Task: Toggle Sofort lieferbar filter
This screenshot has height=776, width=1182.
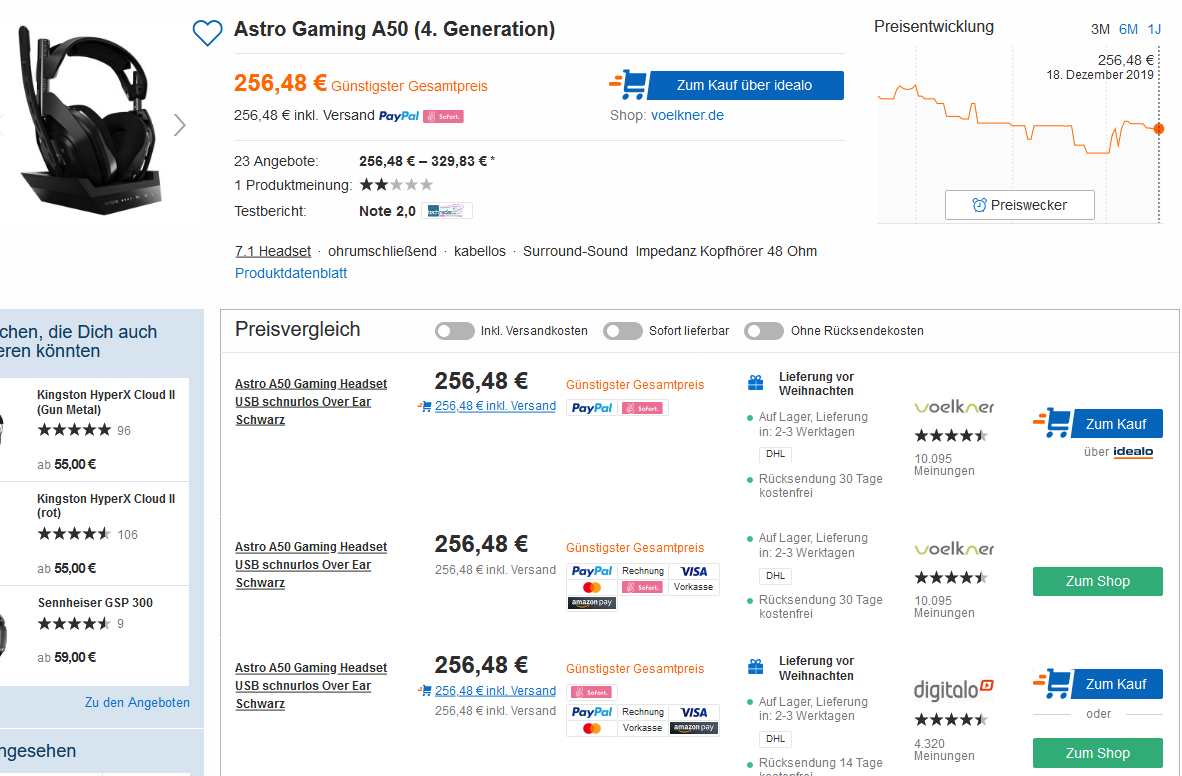Action: [623, 331]
